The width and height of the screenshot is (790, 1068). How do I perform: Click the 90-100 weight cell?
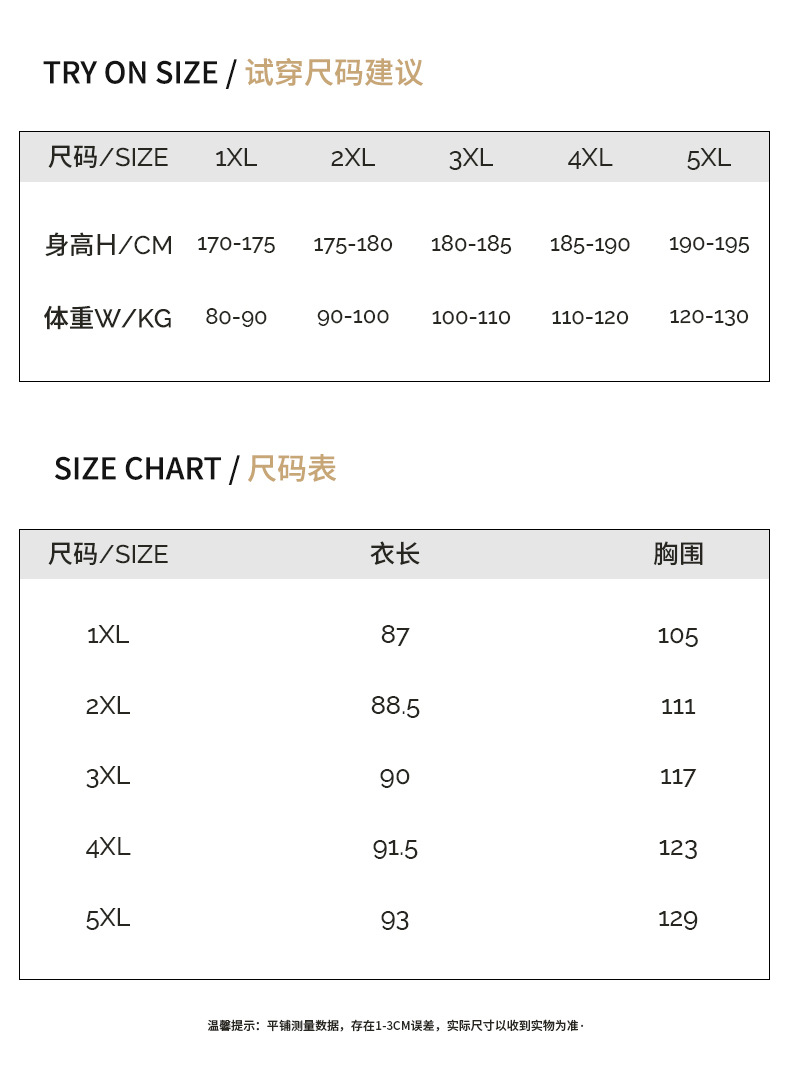coord(353,317)
